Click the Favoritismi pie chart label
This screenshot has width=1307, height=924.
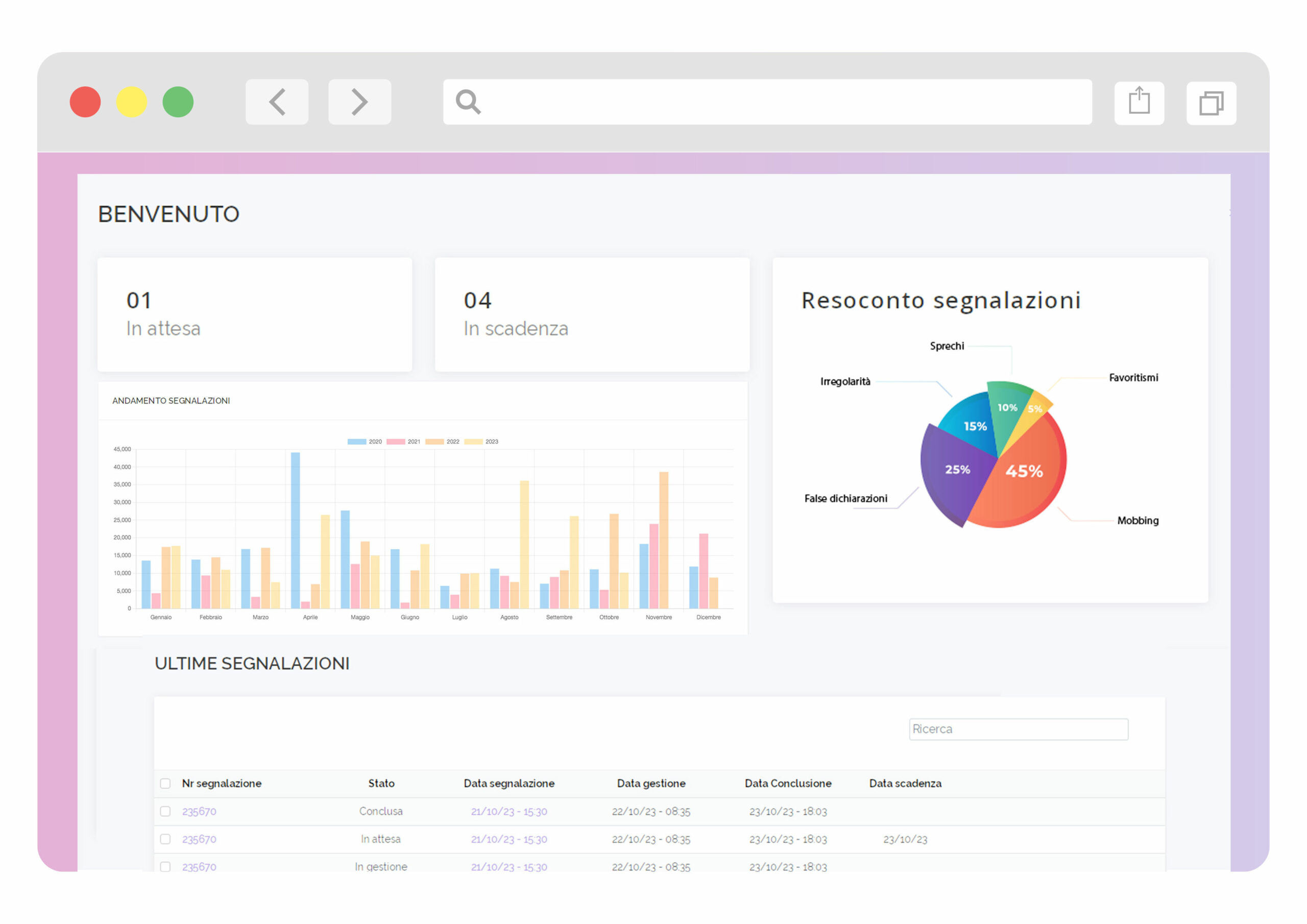pos(1133,377)
